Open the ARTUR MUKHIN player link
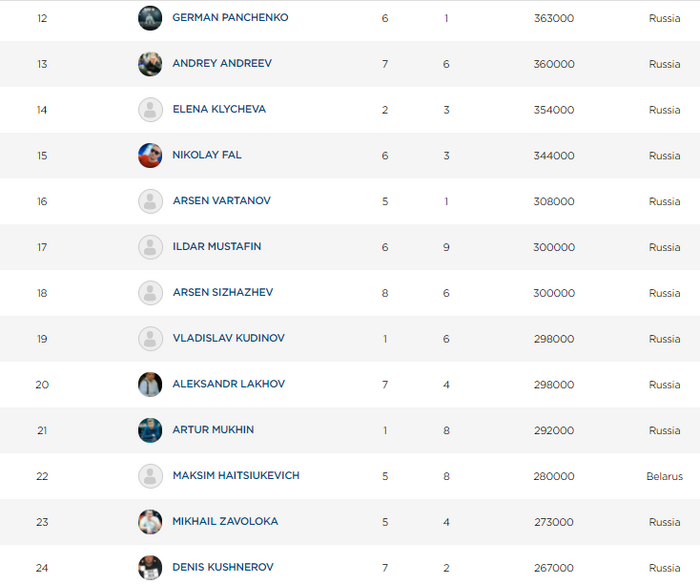This screenshot has height=584, width=700. pos(213,430)
